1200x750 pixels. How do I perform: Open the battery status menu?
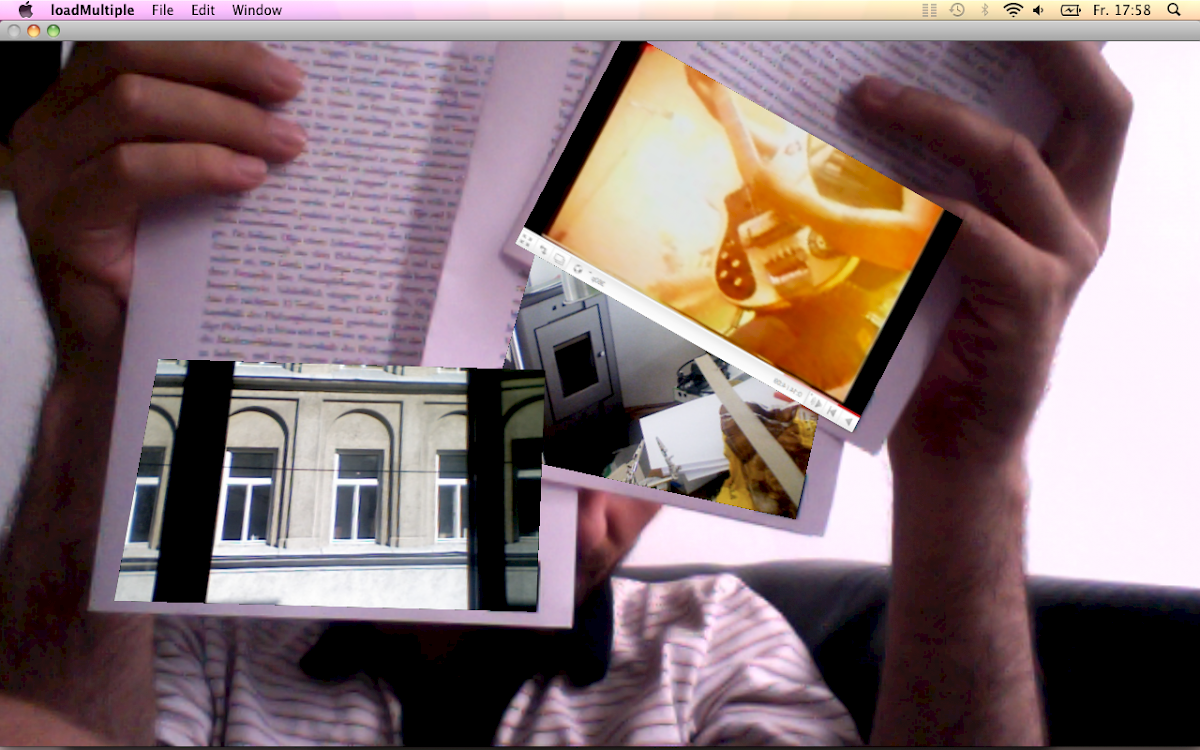click(x=1070, y=10)
